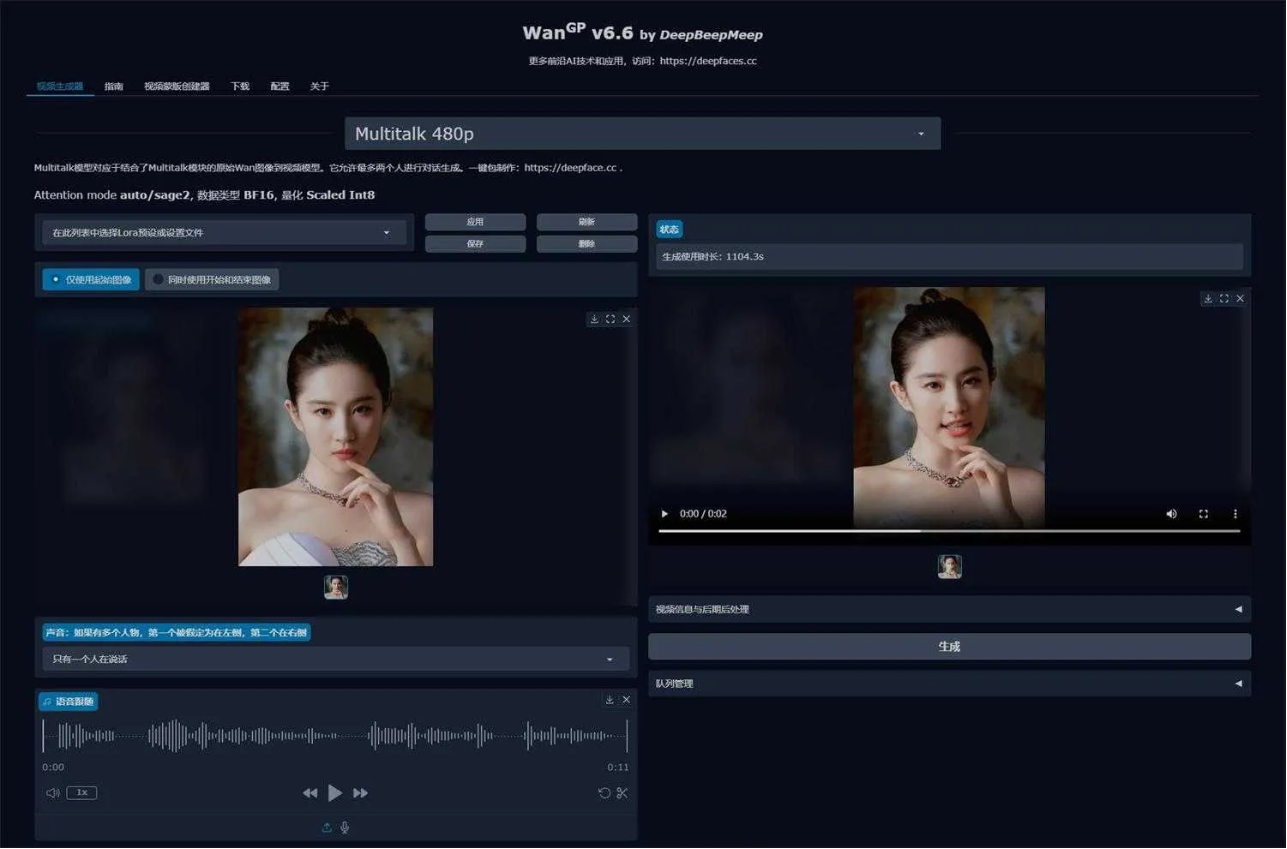
Task: Select the 仅使用起始图像 radio option
Action: click(90, 280)
